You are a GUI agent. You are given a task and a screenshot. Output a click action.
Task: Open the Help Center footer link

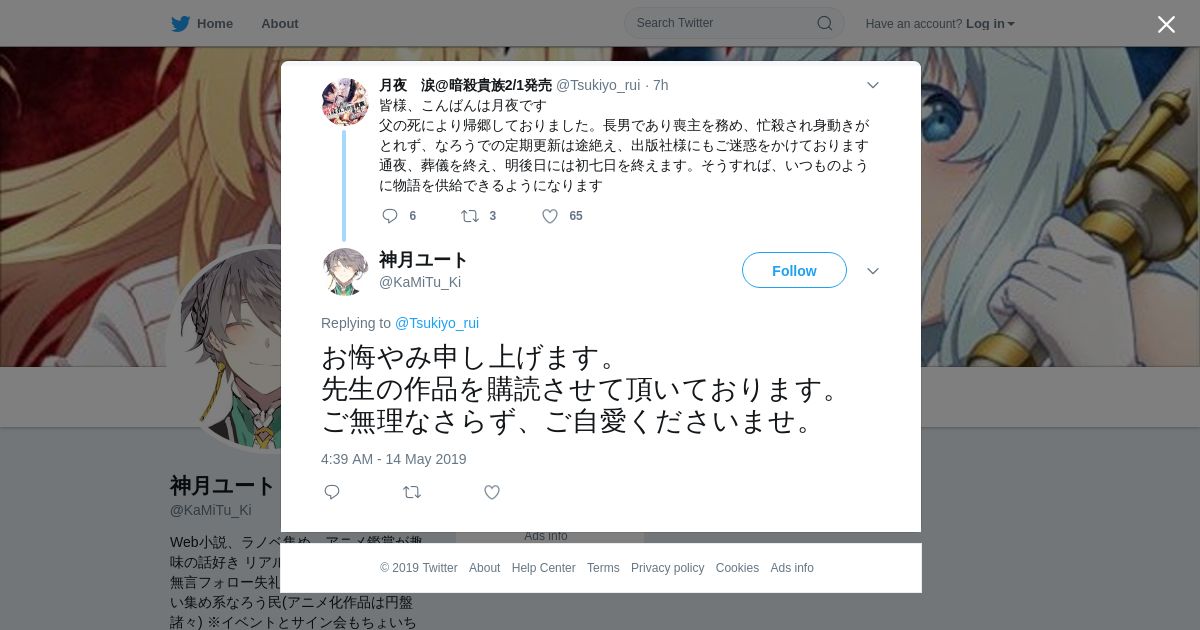(543, 568)
